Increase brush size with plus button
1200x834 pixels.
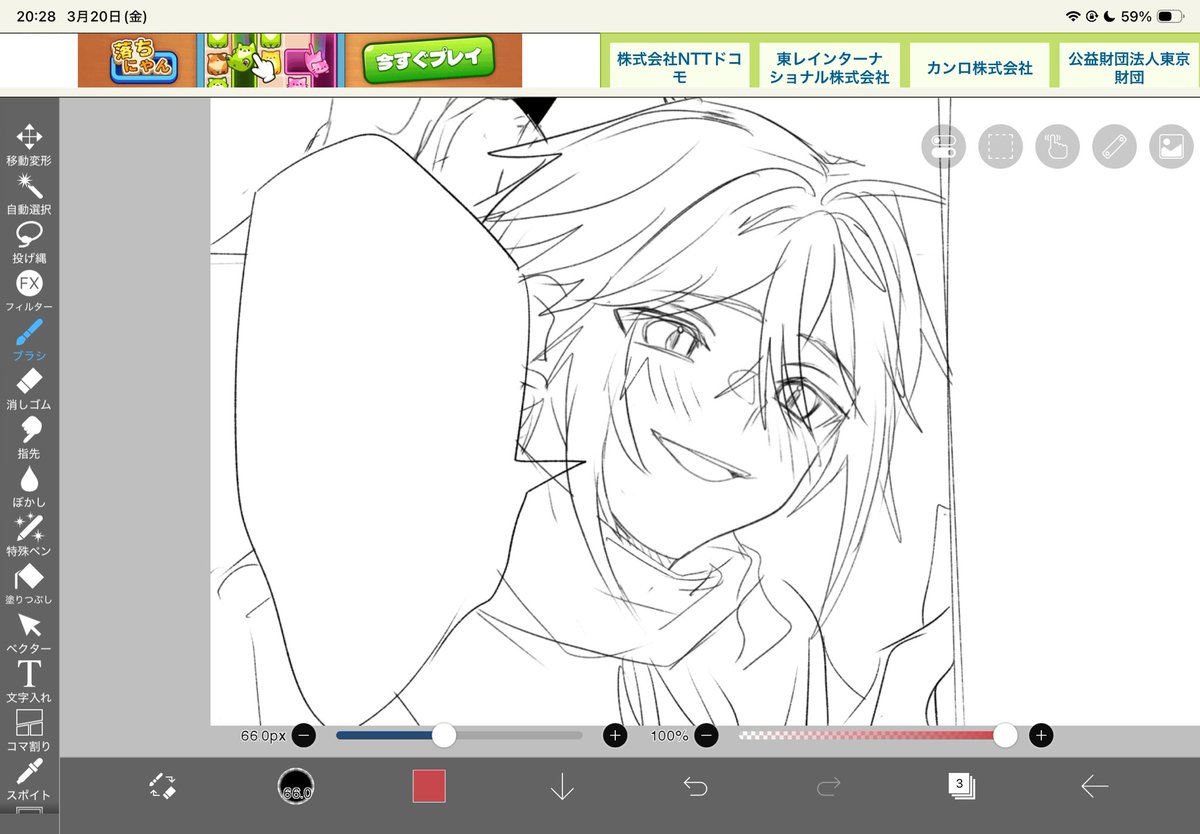click(x=615, y=736)
